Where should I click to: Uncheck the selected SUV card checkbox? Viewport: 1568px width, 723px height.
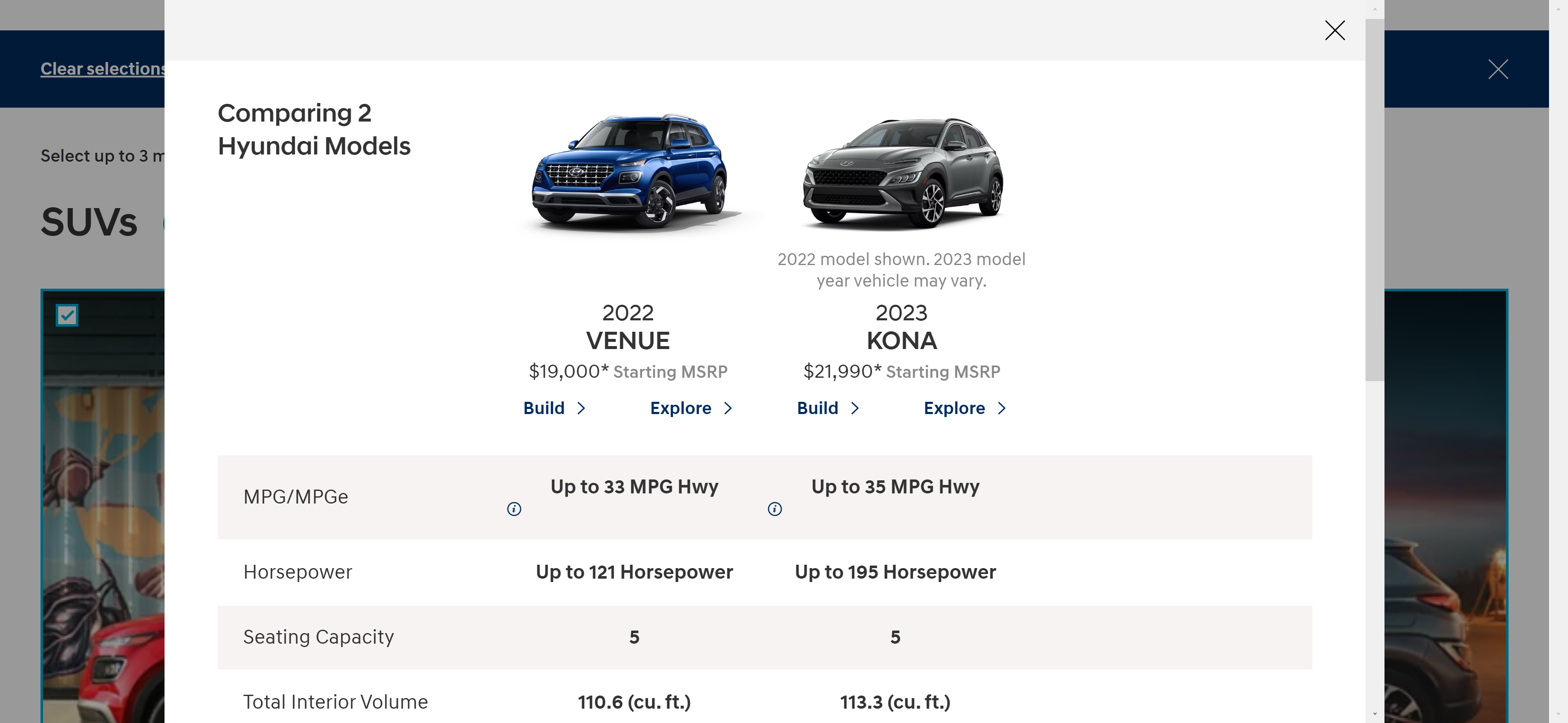[67, 315]
